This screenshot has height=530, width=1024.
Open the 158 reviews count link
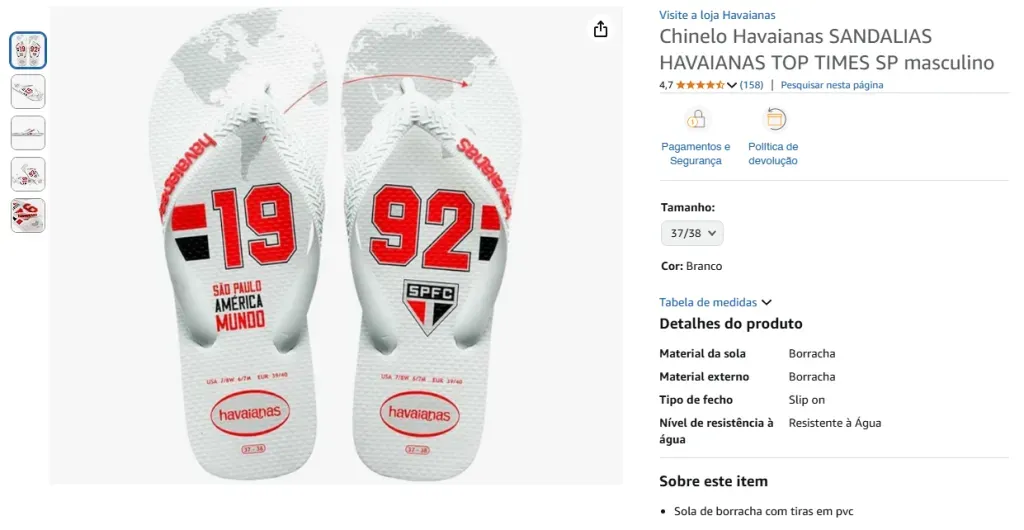[x=752, y=85]
